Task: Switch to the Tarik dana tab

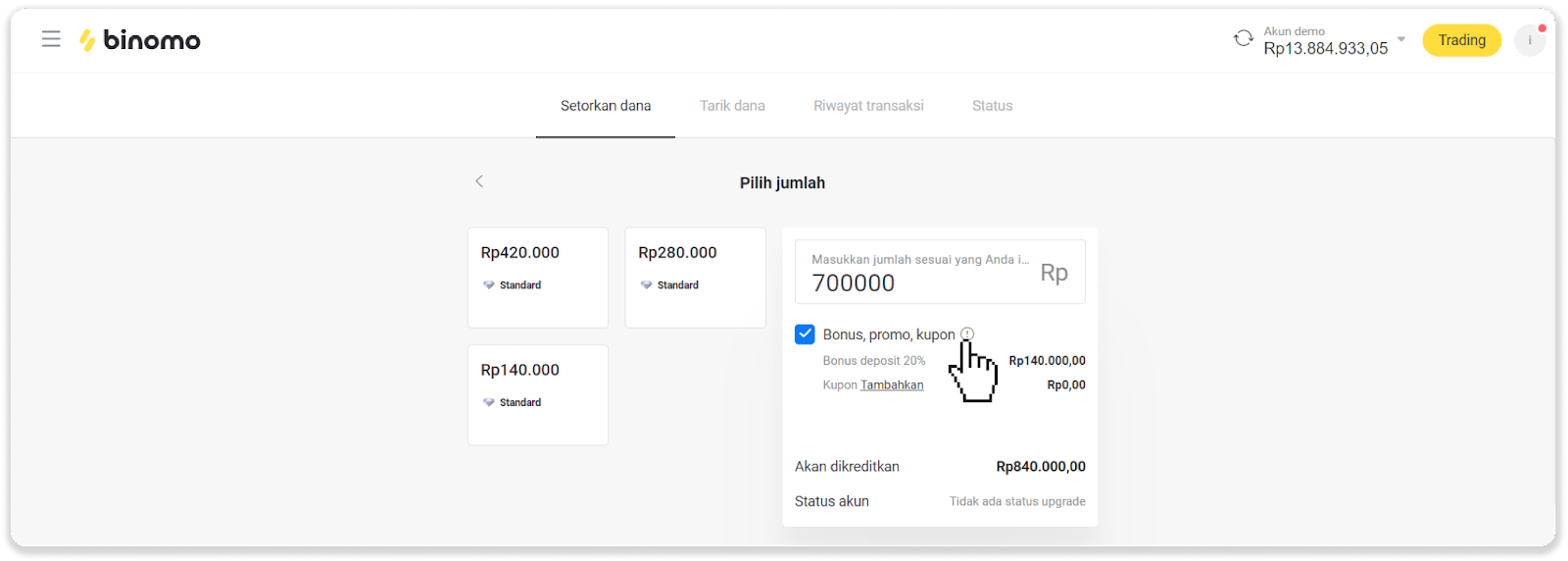Action: [732, 106]
